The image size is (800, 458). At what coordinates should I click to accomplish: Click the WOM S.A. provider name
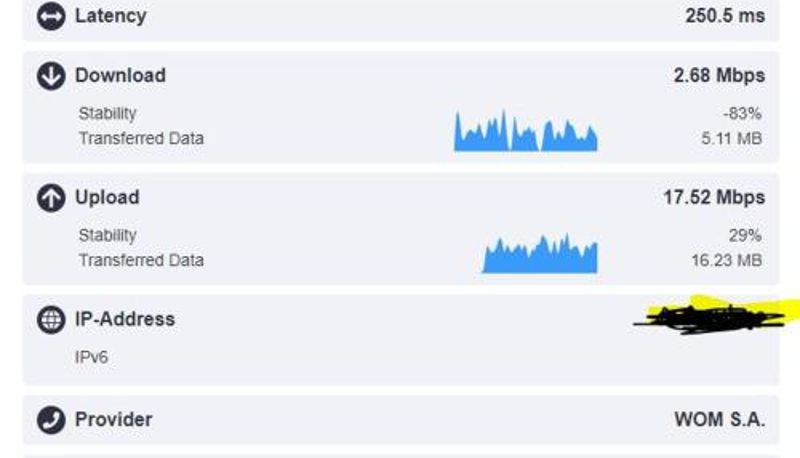[x=720, y=420]
